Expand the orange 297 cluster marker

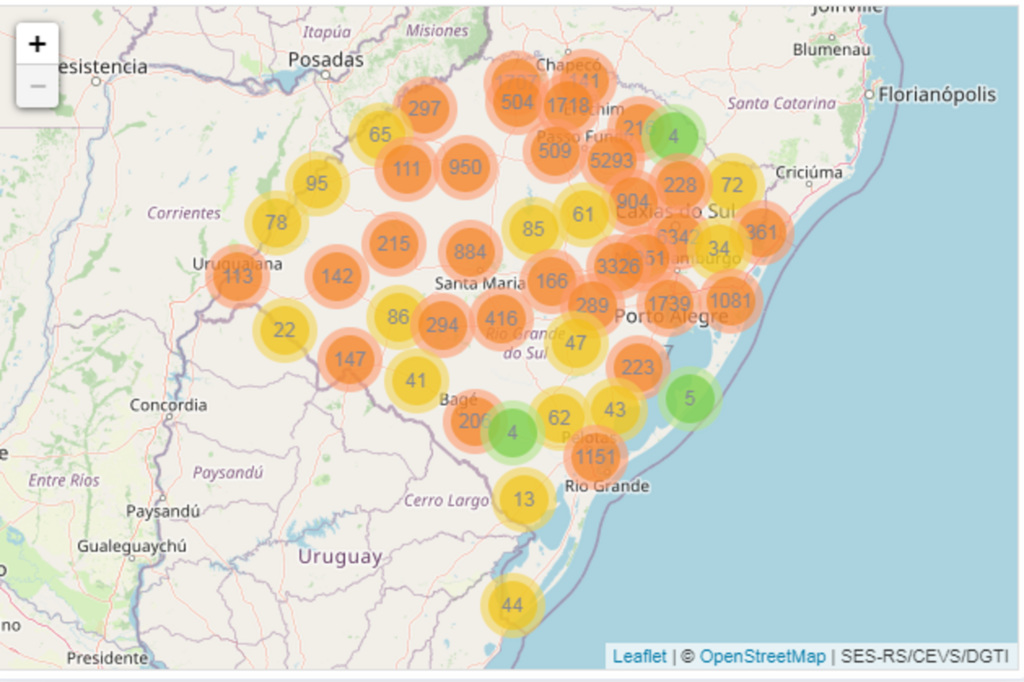point(424,108)
